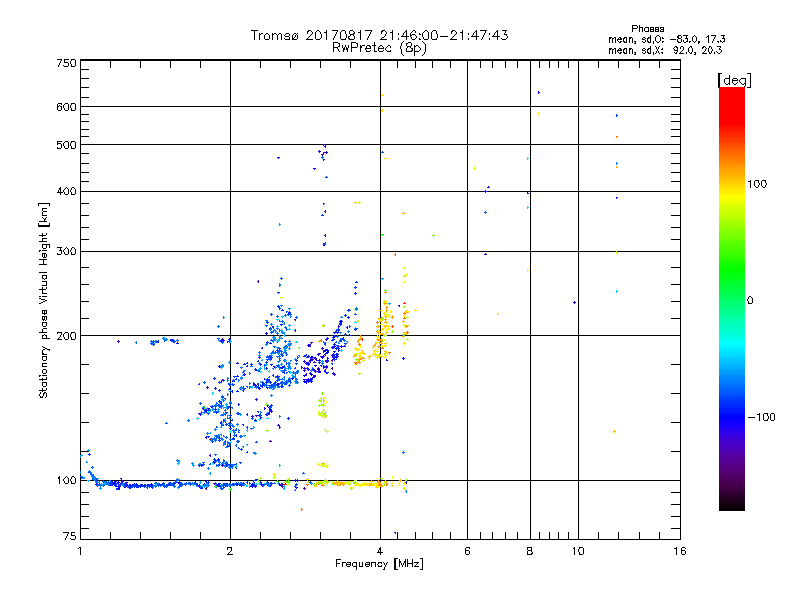Click the x-axis tick label '4'
The image size is (800, 600).
tap(380, 551)
